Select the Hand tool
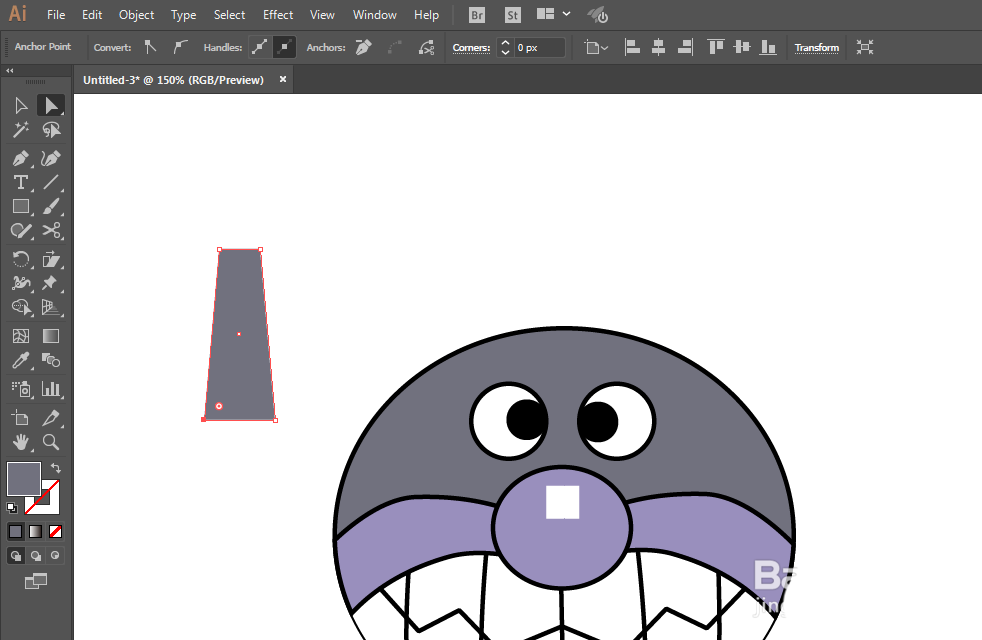The height and width of the screenshot is (640, 982). pyautogui.click(x=21, y=442)
